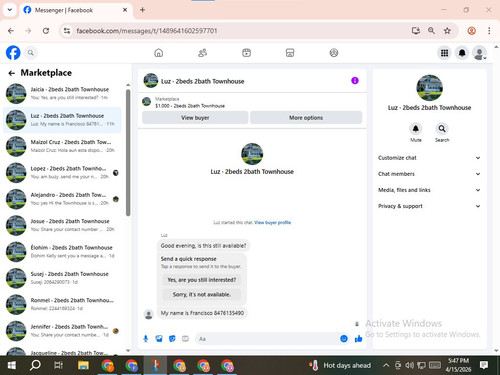The image size is (500, 375).
Task: Click the More options button
Action: click(306, 118)
